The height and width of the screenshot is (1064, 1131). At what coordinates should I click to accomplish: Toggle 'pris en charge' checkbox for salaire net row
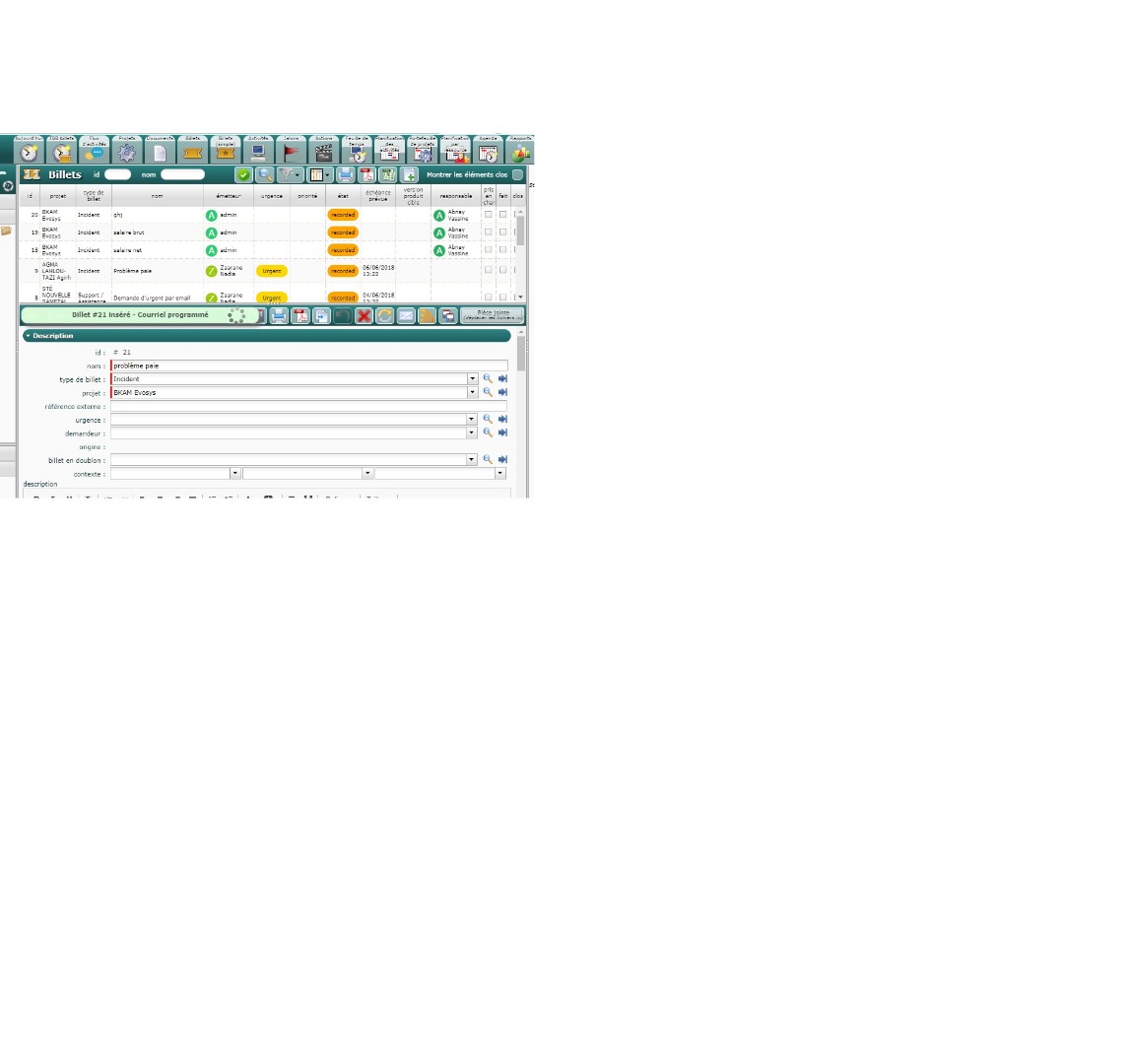point(489,249)
